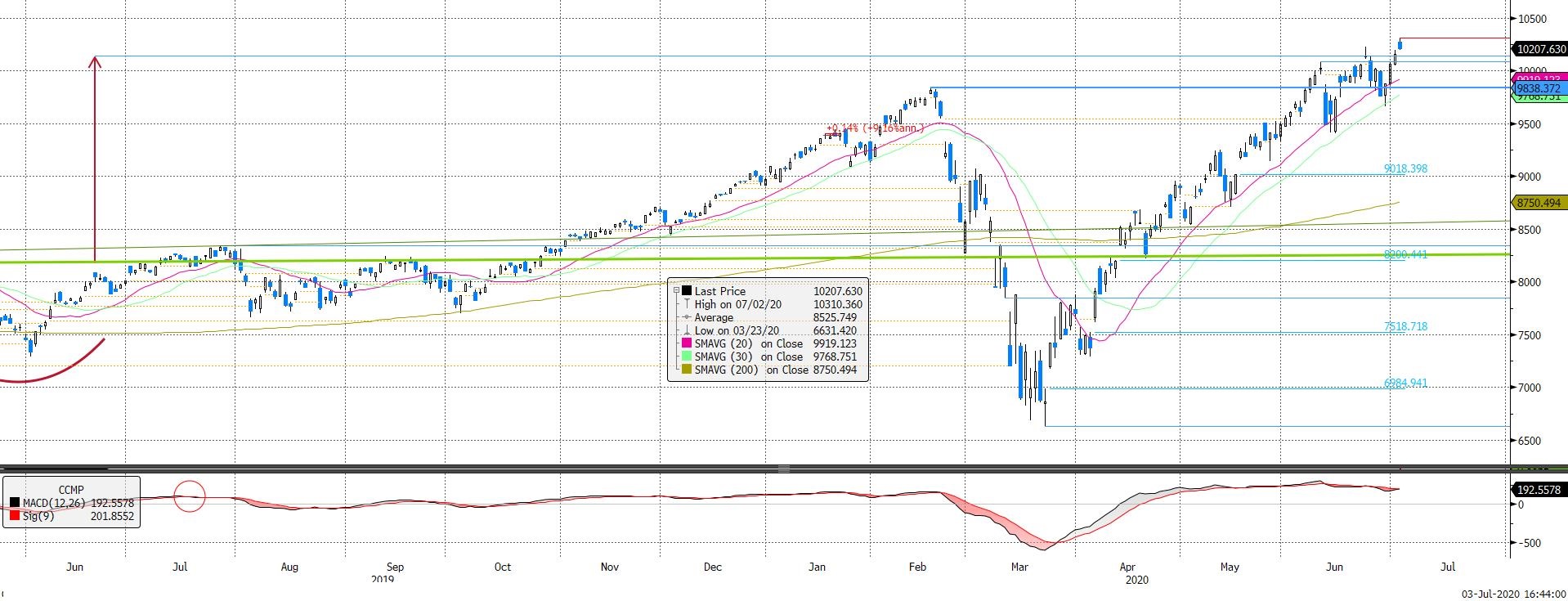Click the blue 9838.372 price tag on axis
Image resolution: width=1568 pixels, height=601 pixels.
(x=1540, y=87)
